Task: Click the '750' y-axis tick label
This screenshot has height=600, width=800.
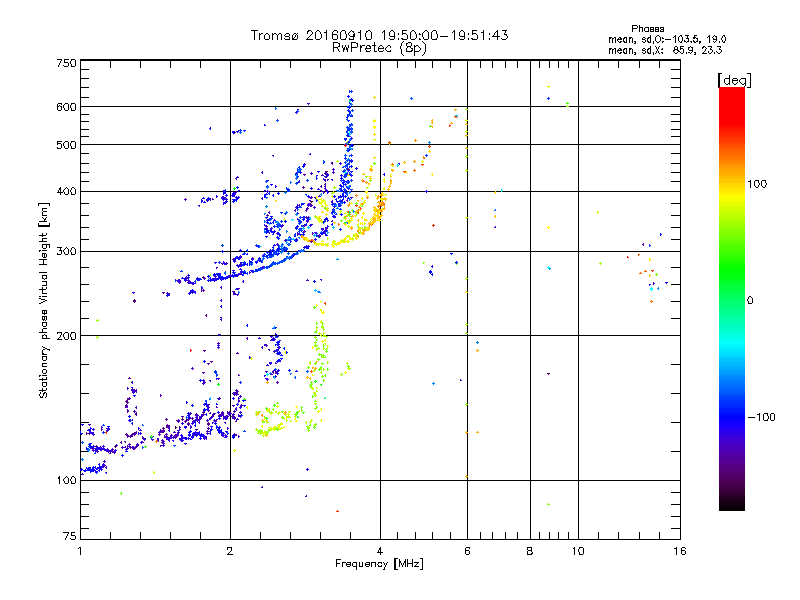Action: pyautogui.click(x=66, y=63)
